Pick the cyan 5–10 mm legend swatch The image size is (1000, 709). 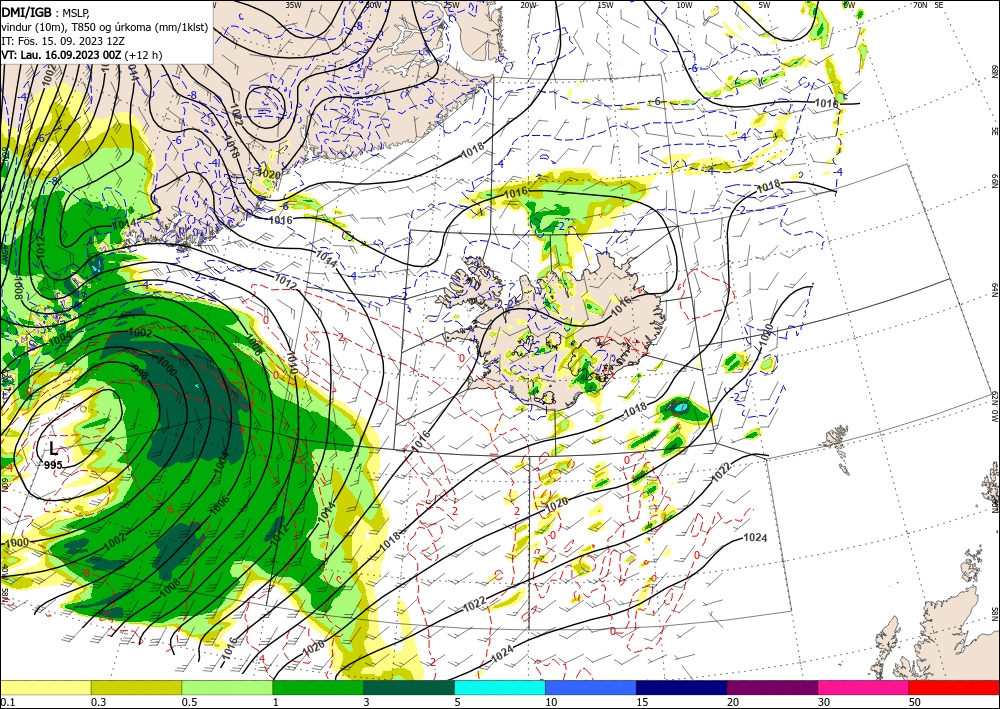(x=500, y=687)
